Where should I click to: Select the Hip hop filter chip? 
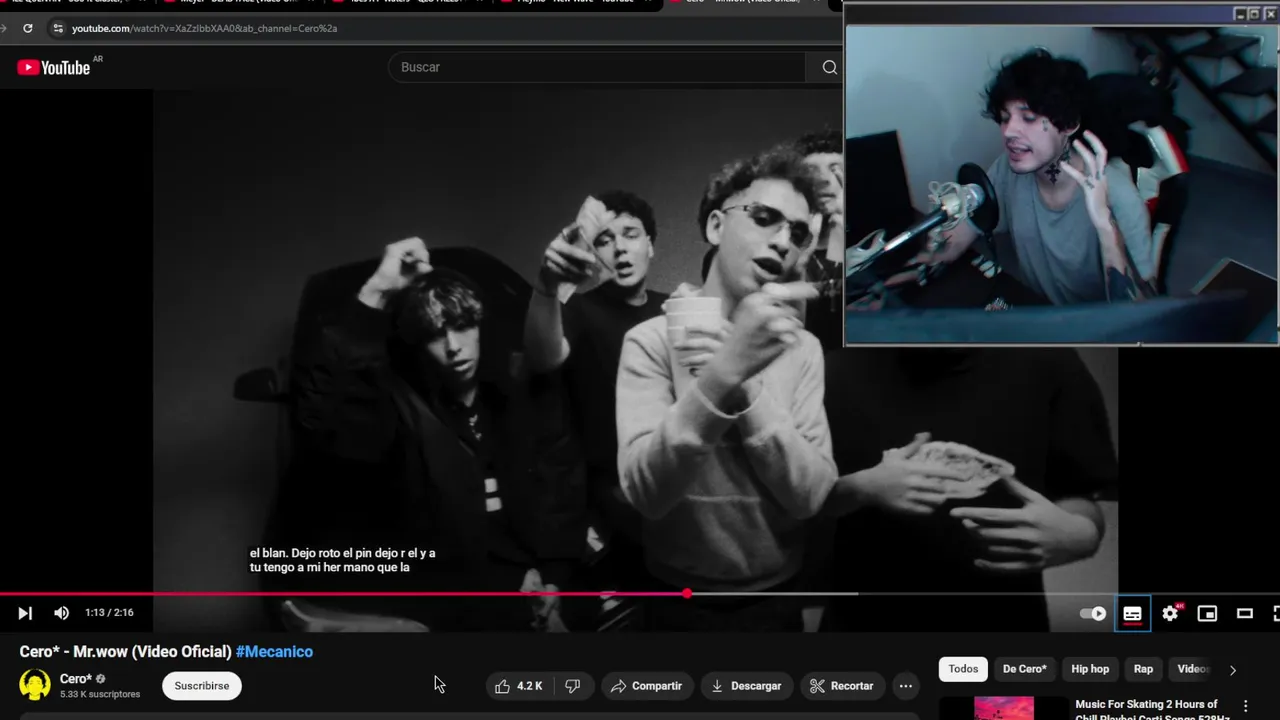coord(1090,669)
